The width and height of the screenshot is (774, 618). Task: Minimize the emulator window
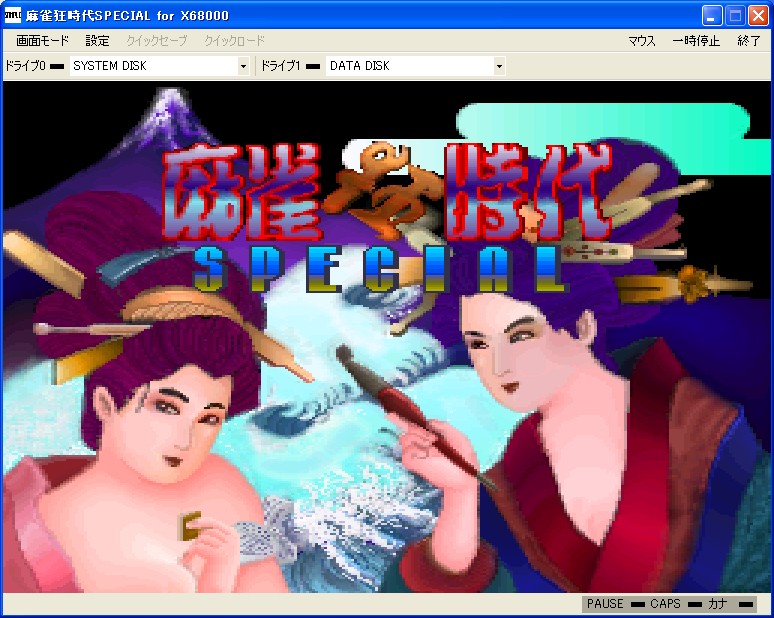[x=712, y=16]
